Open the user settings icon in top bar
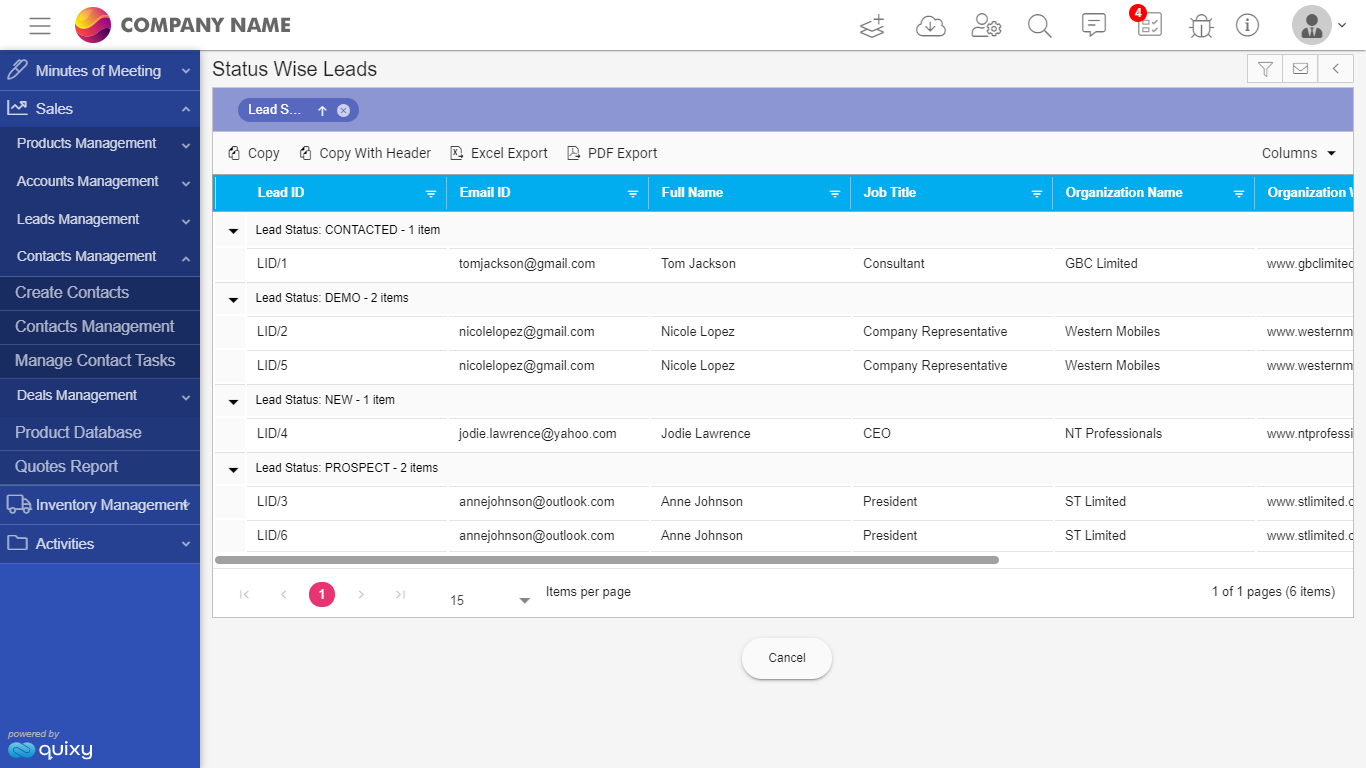The width and height of the screenshot is (1366, 768). (986, 25)
